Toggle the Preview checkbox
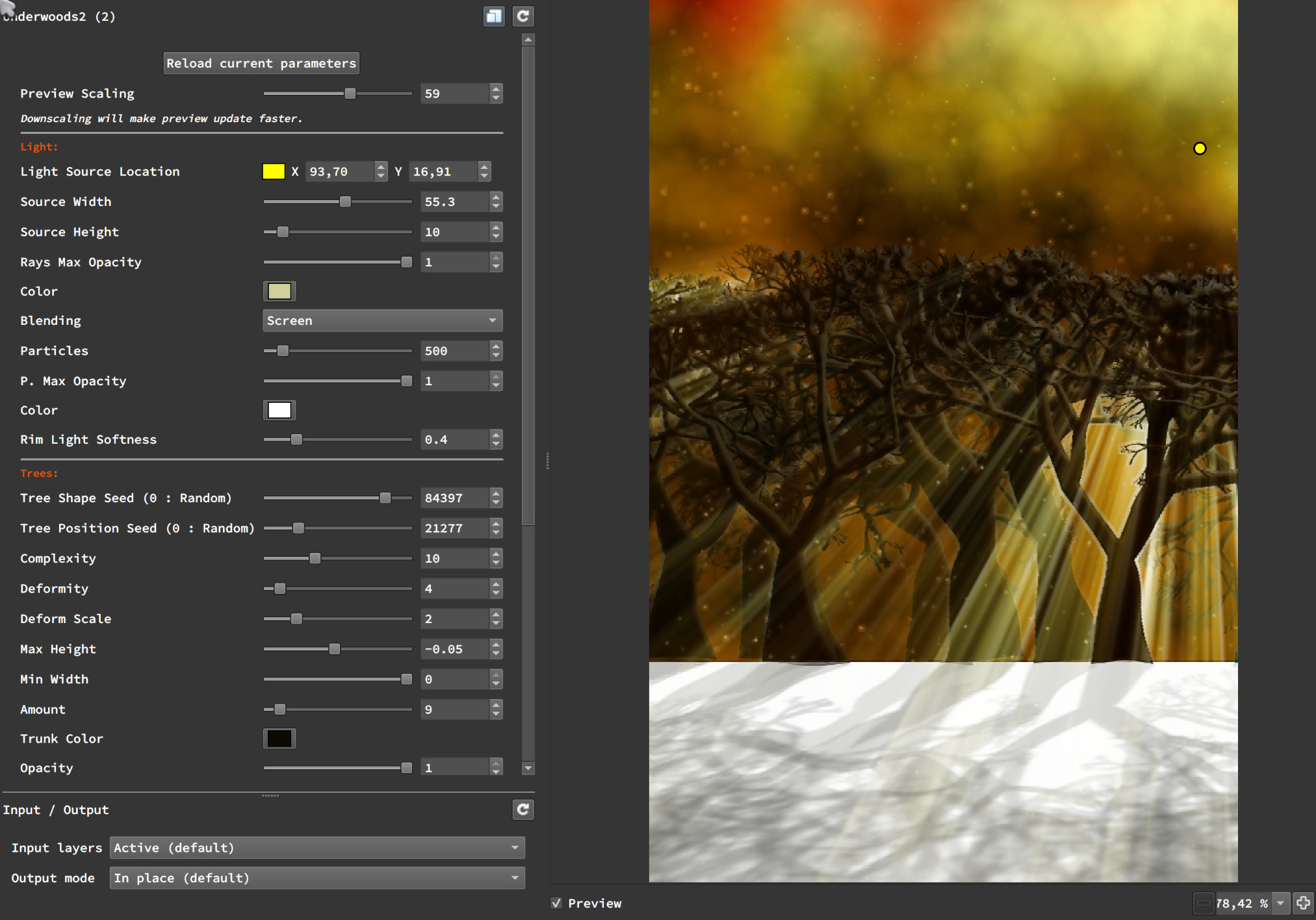The height and width of the screenshot is (920, 1316). click(x=556, y=903)
